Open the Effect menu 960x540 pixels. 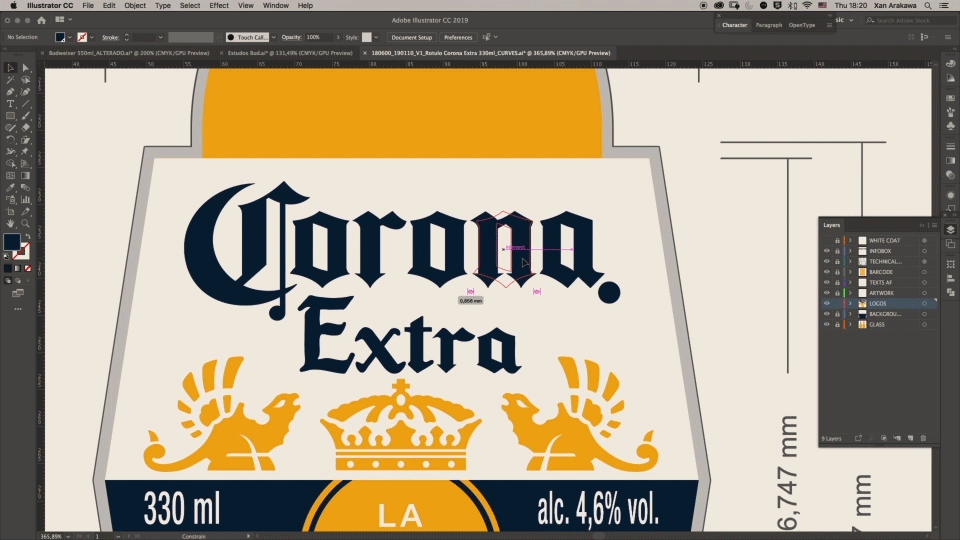tap(219, 6)
